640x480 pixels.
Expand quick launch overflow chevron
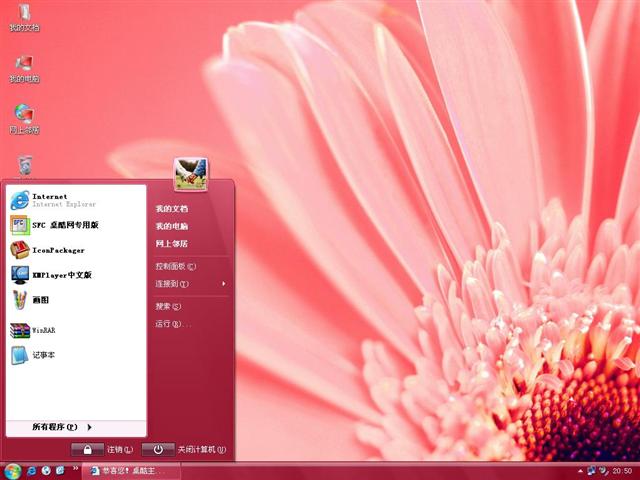click(x=75, y=468)
